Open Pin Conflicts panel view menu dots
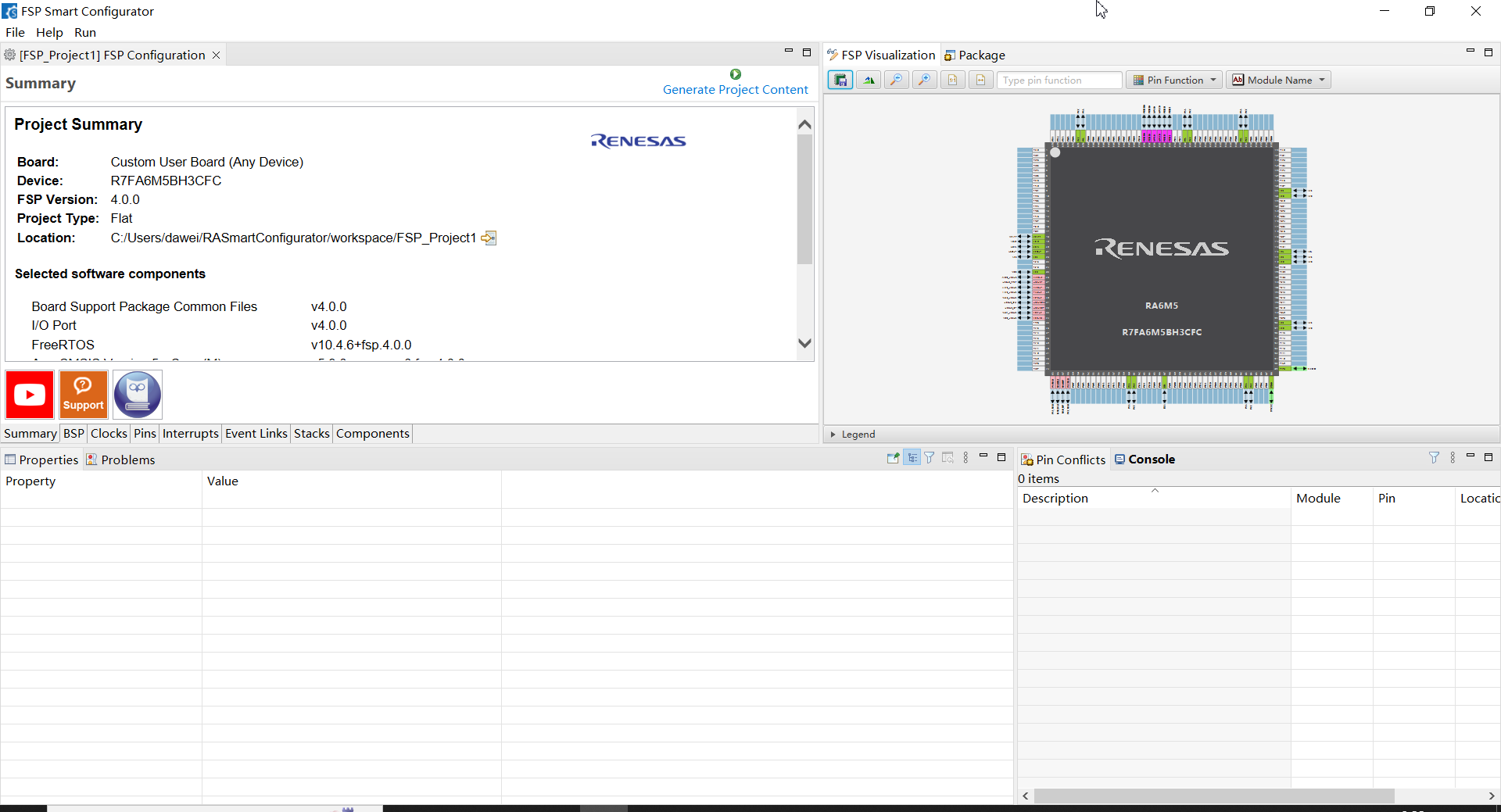Image resolution: width=1501 pixels, height=812 pixels. 1453,458
